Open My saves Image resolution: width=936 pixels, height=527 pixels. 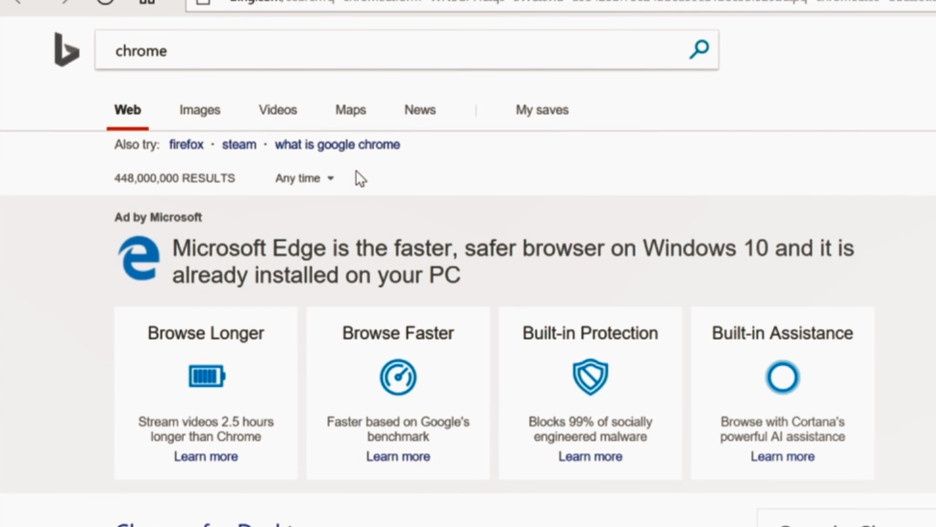point(542,110)
